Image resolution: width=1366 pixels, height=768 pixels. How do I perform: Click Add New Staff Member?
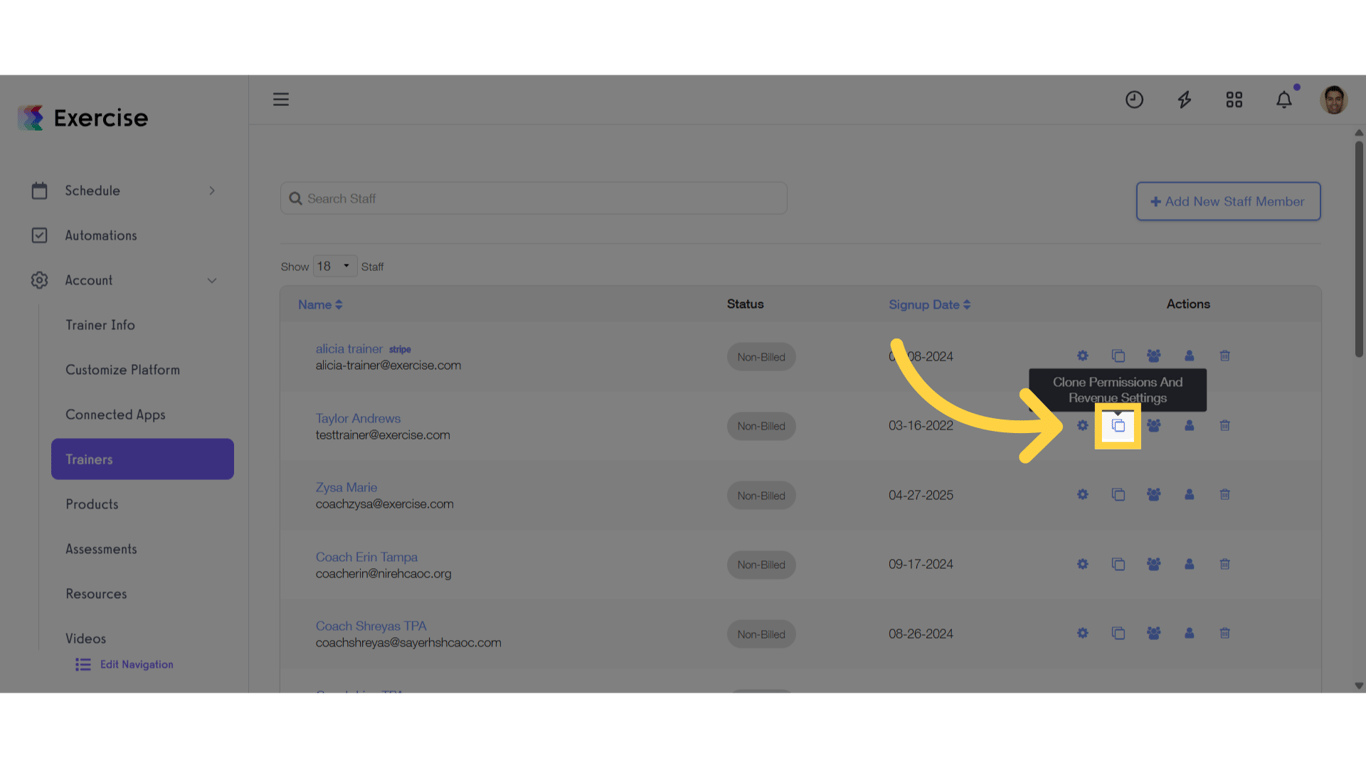(x=1228, y=201)
